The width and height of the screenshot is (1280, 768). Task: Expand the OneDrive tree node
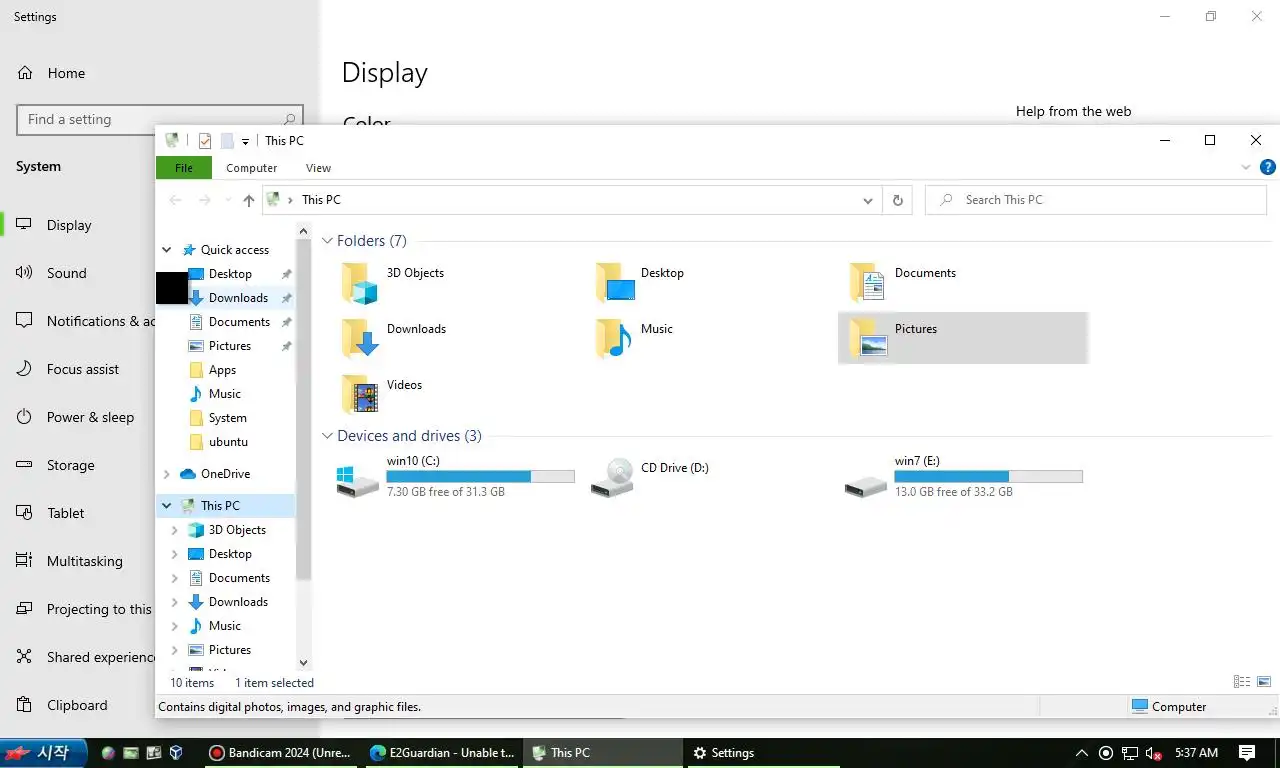(167, 474)
